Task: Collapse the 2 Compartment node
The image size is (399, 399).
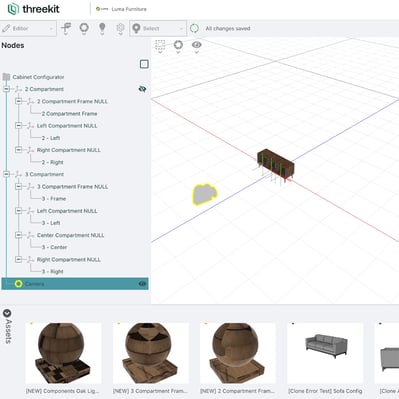Action: click(6, 89)
